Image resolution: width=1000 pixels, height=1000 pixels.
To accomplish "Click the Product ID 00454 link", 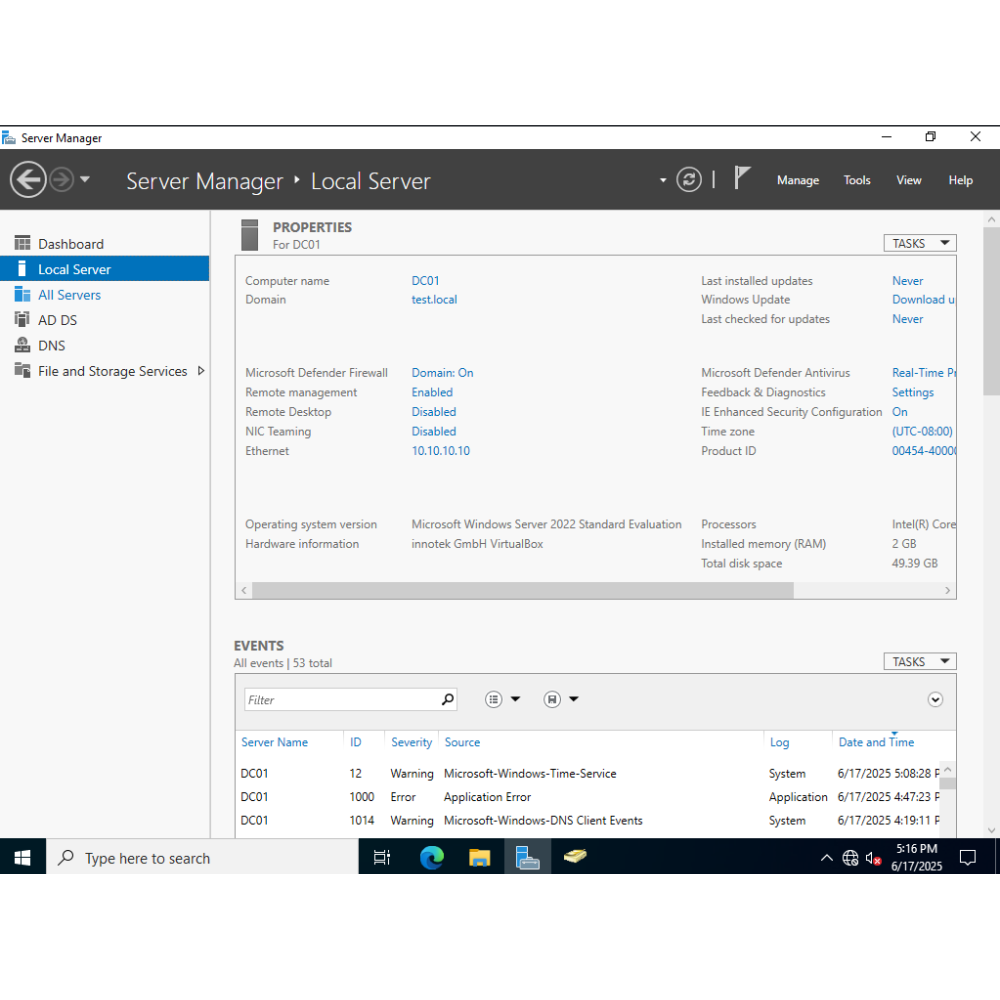I will (x=923, y=451).
